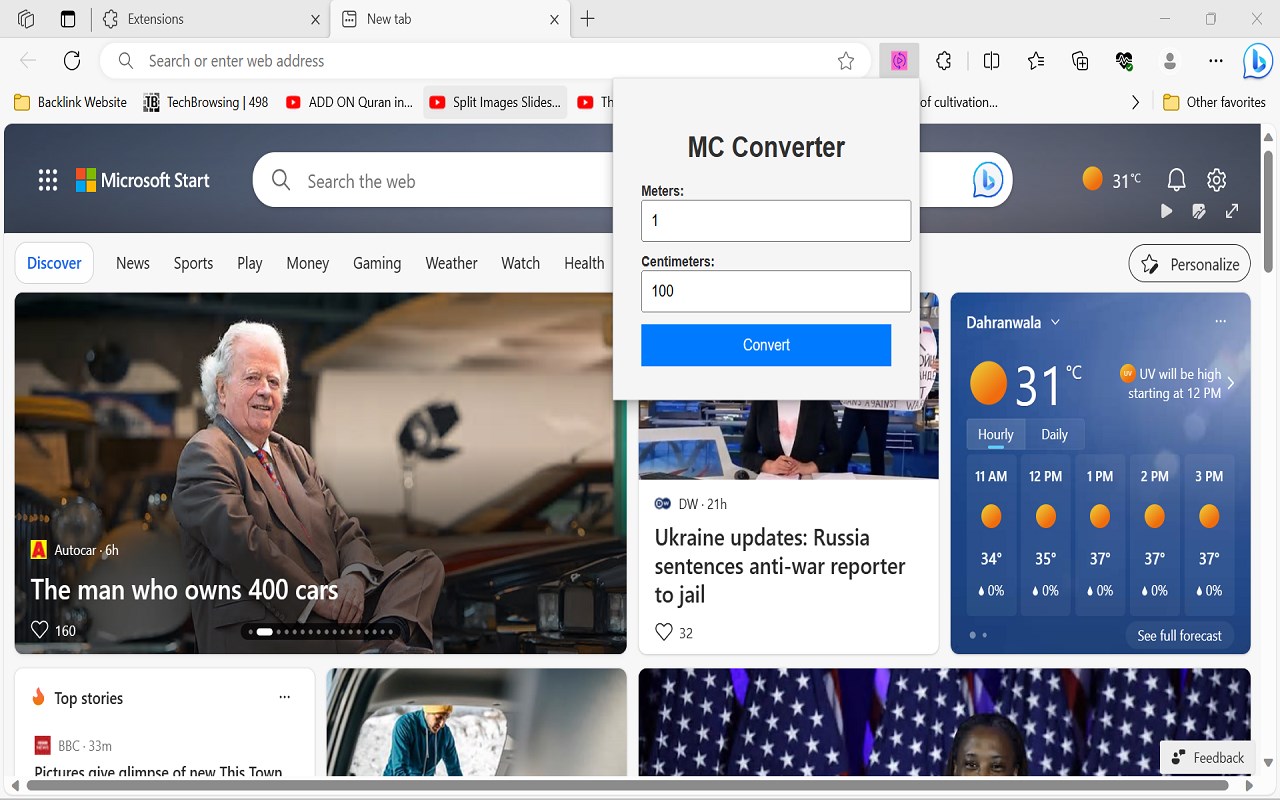Open Collections icon in toolbar
1280x800 pixels.
click(1080, 61)
